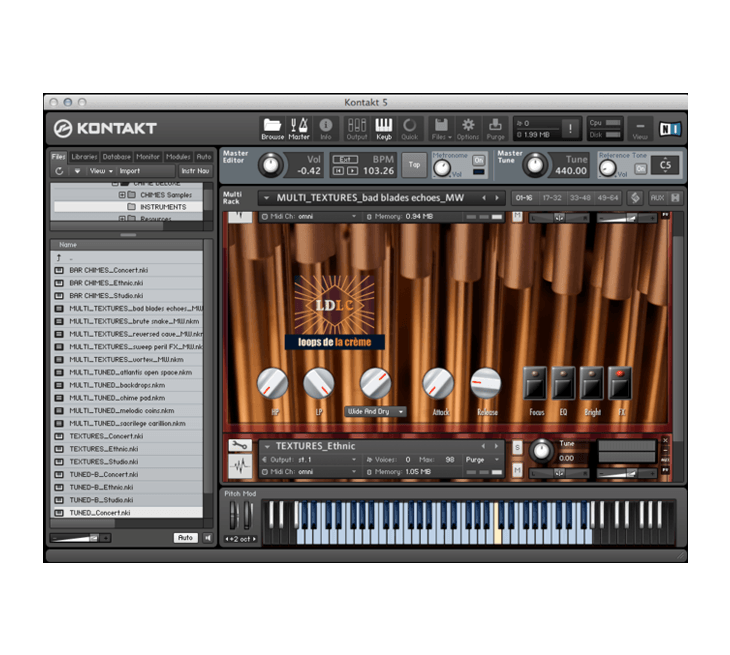Select file TUNED_Concert.nki
This screenshot has width=730, height=655.
pos(127,513)
